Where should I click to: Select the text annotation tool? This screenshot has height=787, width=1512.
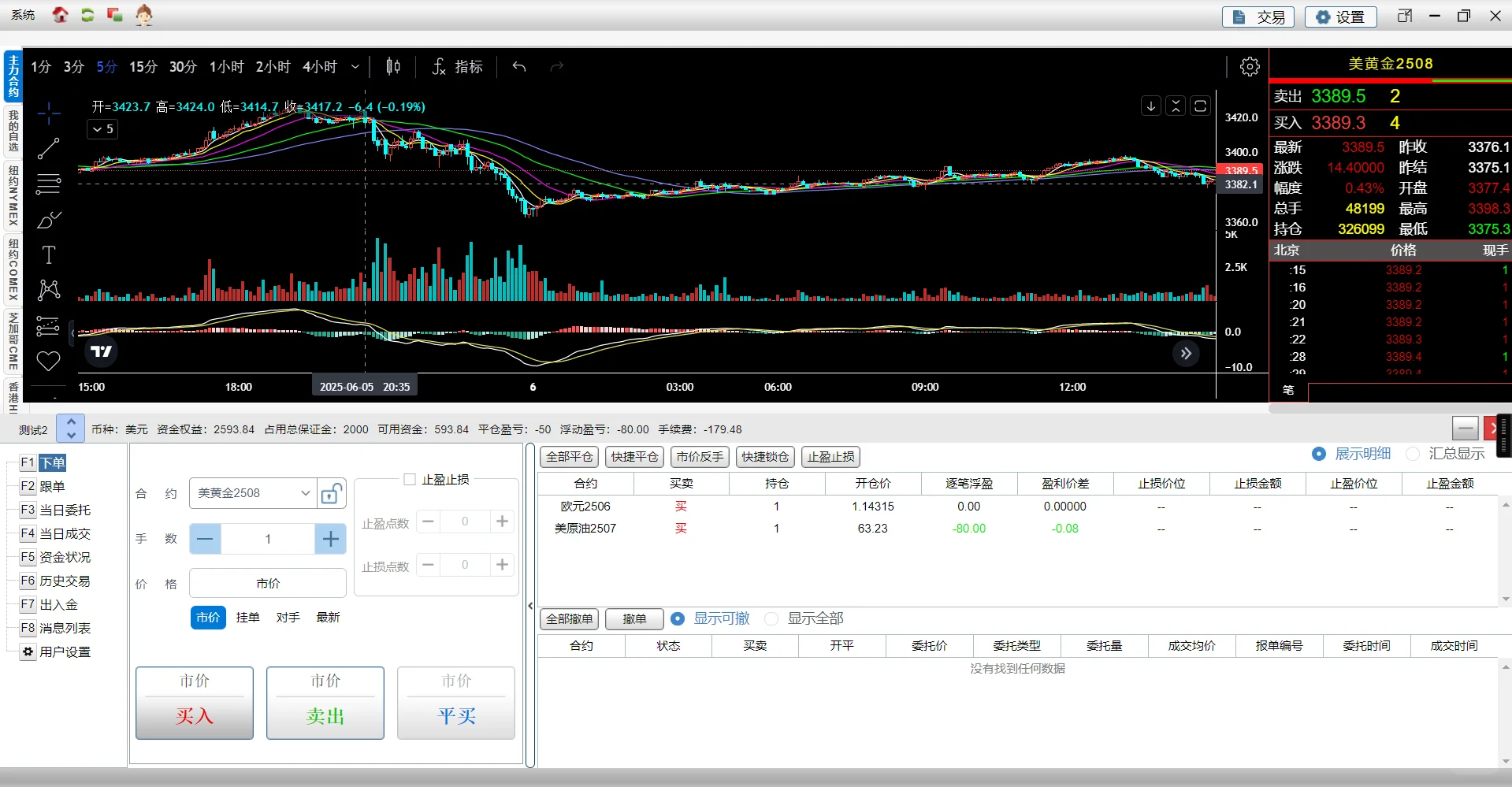[x=49, y=254]
